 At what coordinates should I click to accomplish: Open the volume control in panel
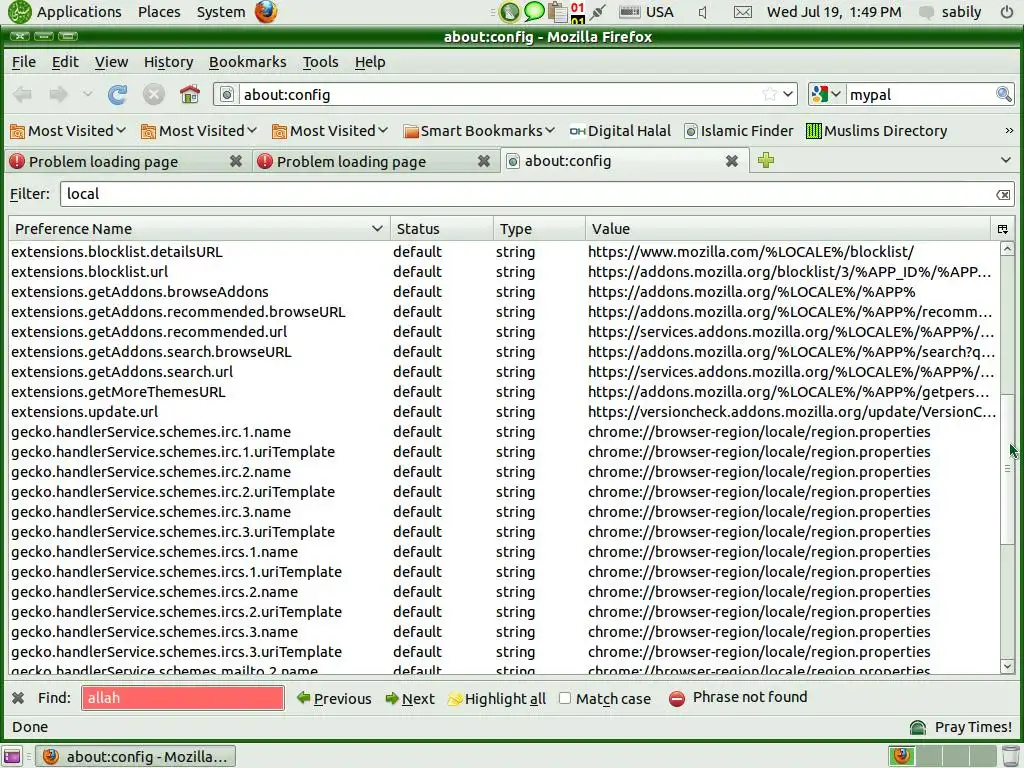[x=703, y=12]
